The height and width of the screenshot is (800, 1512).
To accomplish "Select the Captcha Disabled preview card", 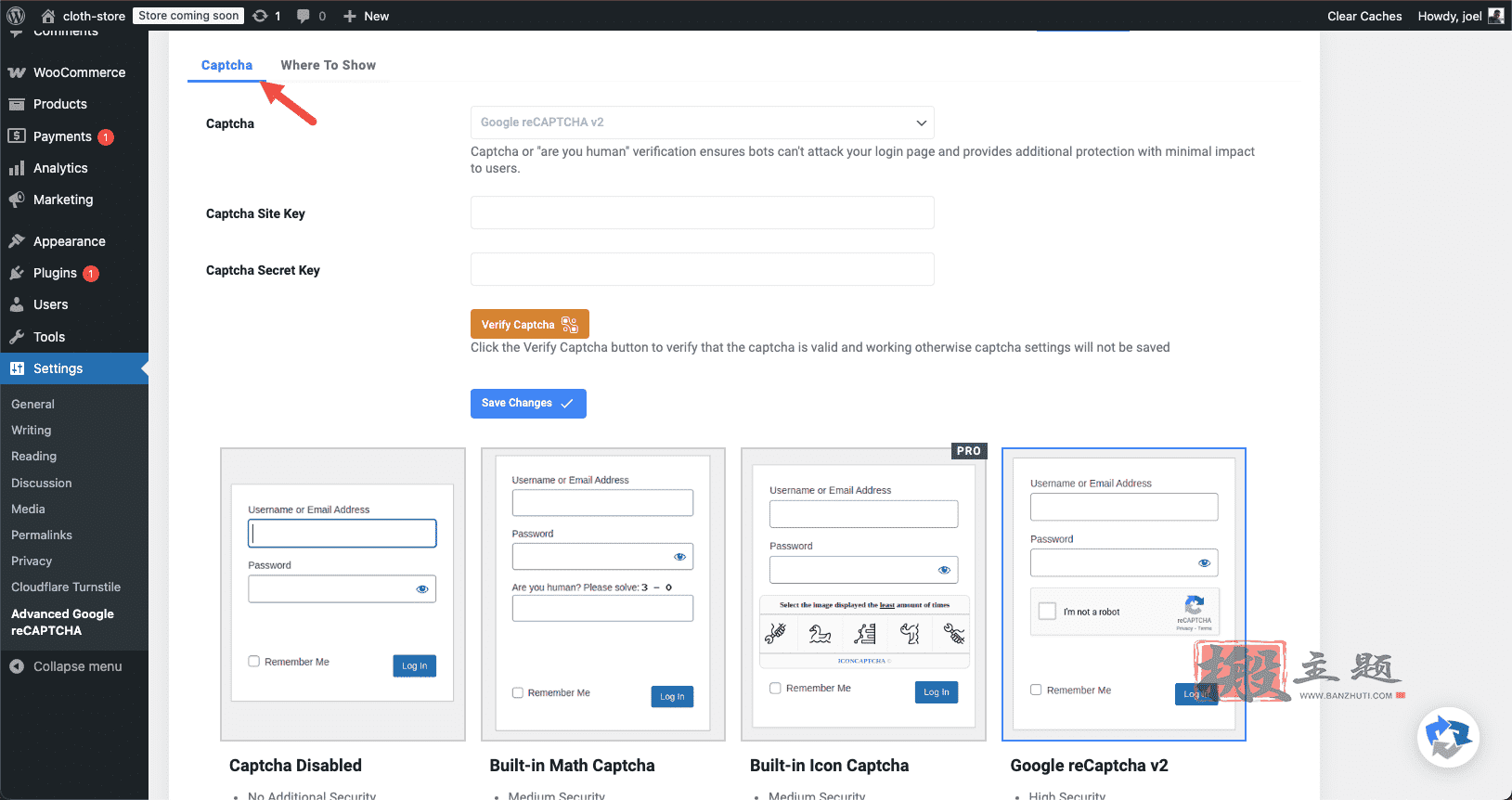I will point(342,594).
